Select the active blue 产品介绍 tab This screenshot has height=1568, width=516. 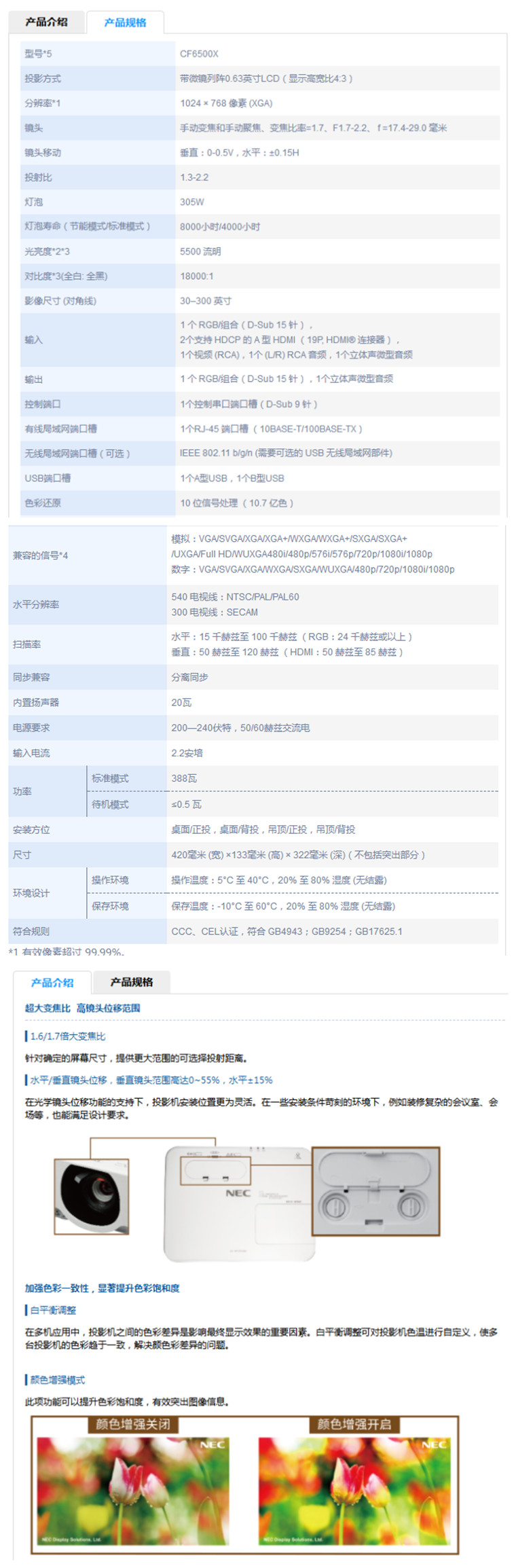click(52, 982)
